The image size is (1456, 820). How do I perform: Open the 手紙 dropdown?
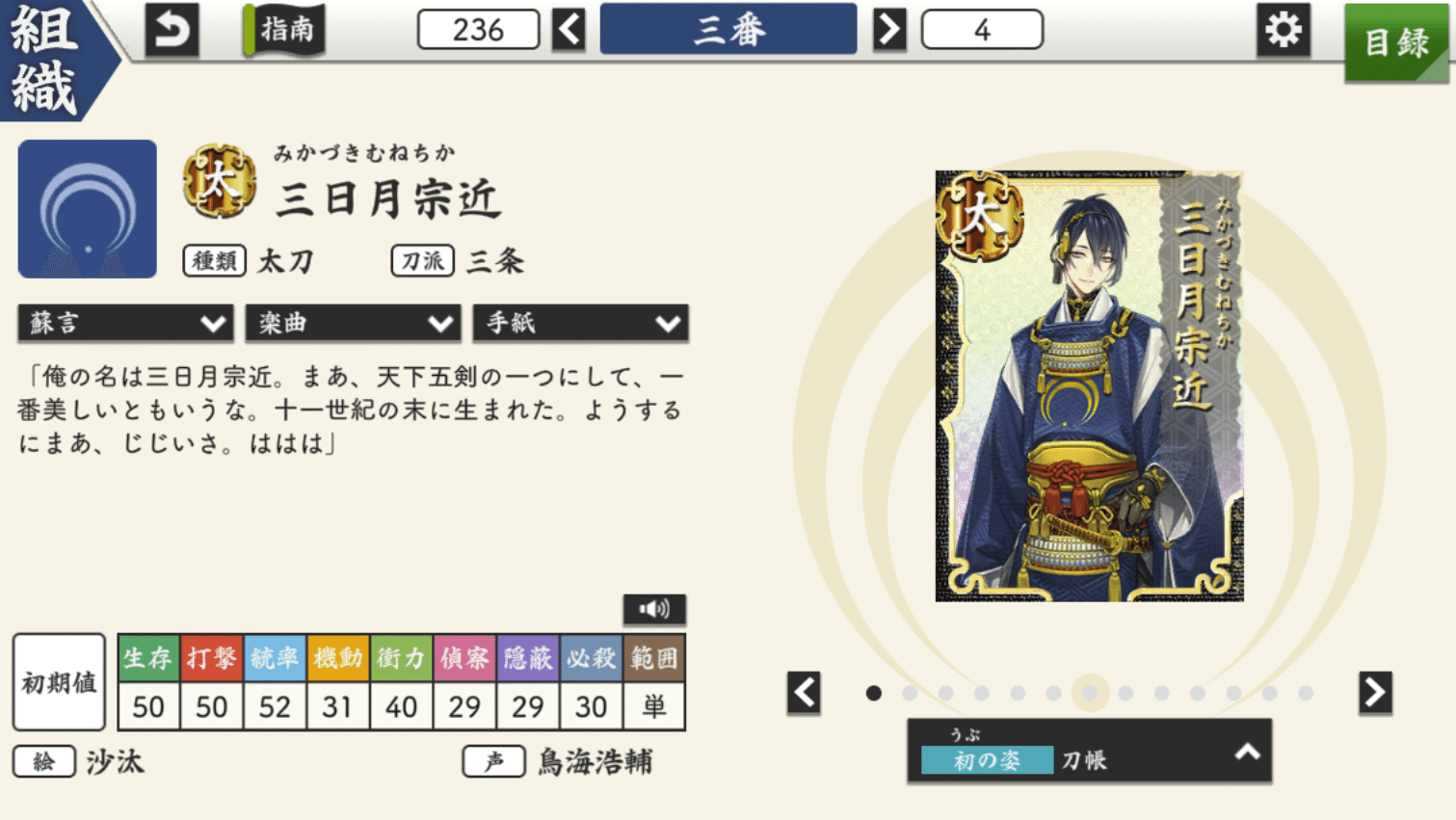click(580, 323)
